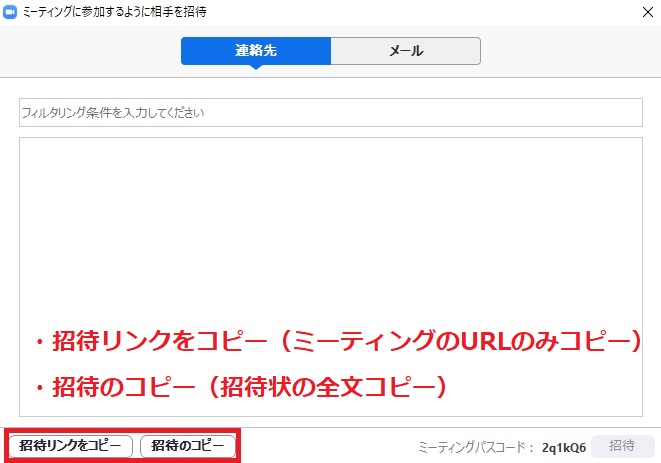
Task: Click the 招待のコピー button
Action: [x=188, y=446]
